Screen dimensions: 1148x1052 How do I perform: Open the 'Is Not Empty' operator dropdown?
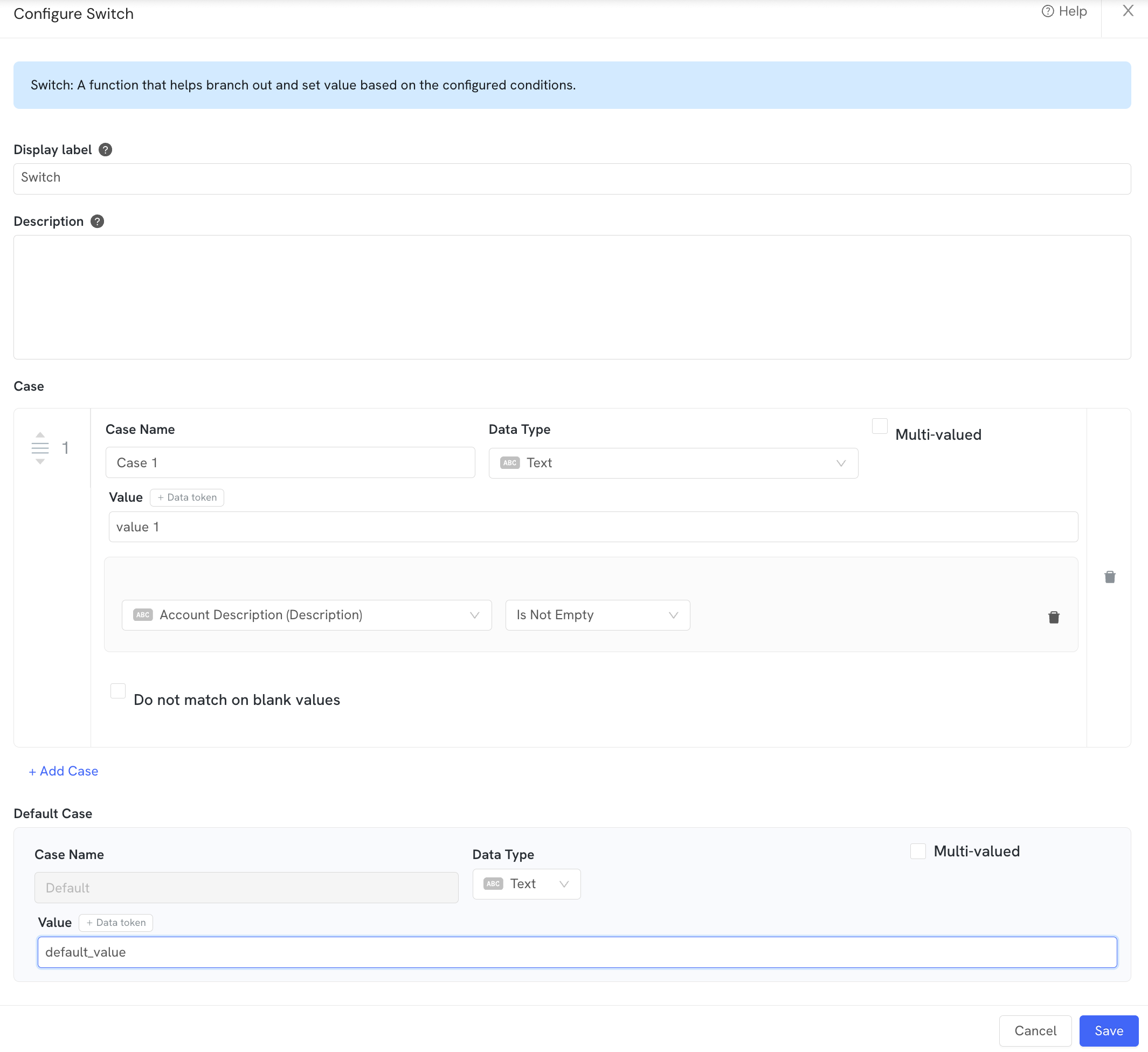point(597,615)
